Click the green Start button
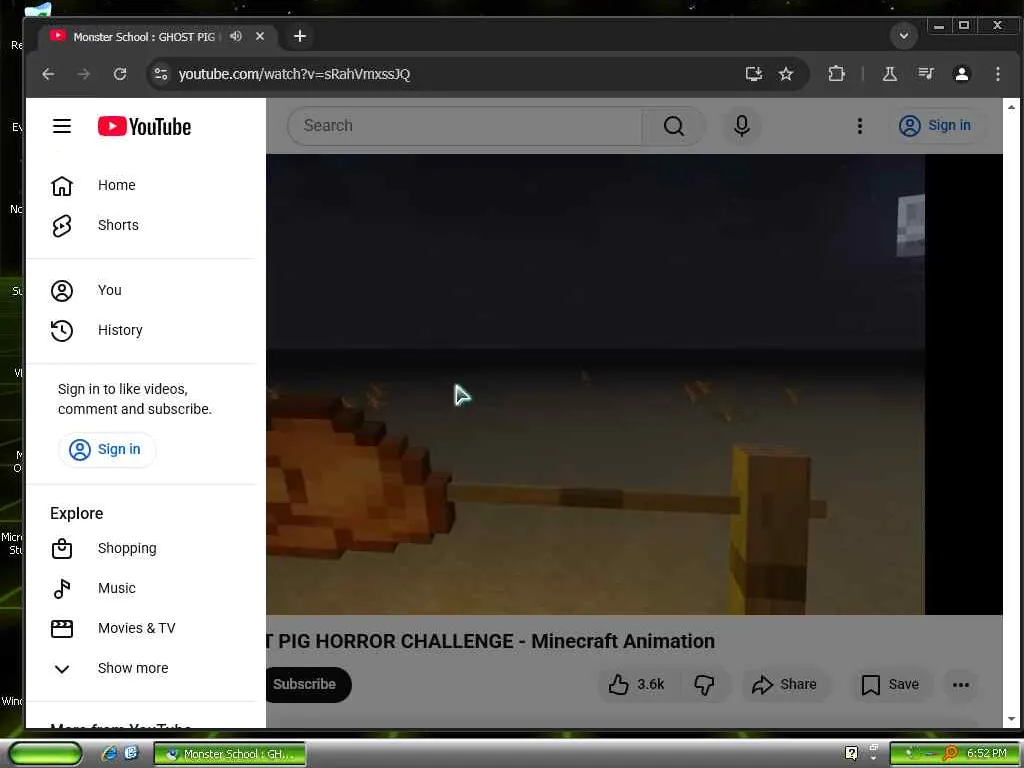The height and width of the screenshot is (768, 1024). point(45,754)
